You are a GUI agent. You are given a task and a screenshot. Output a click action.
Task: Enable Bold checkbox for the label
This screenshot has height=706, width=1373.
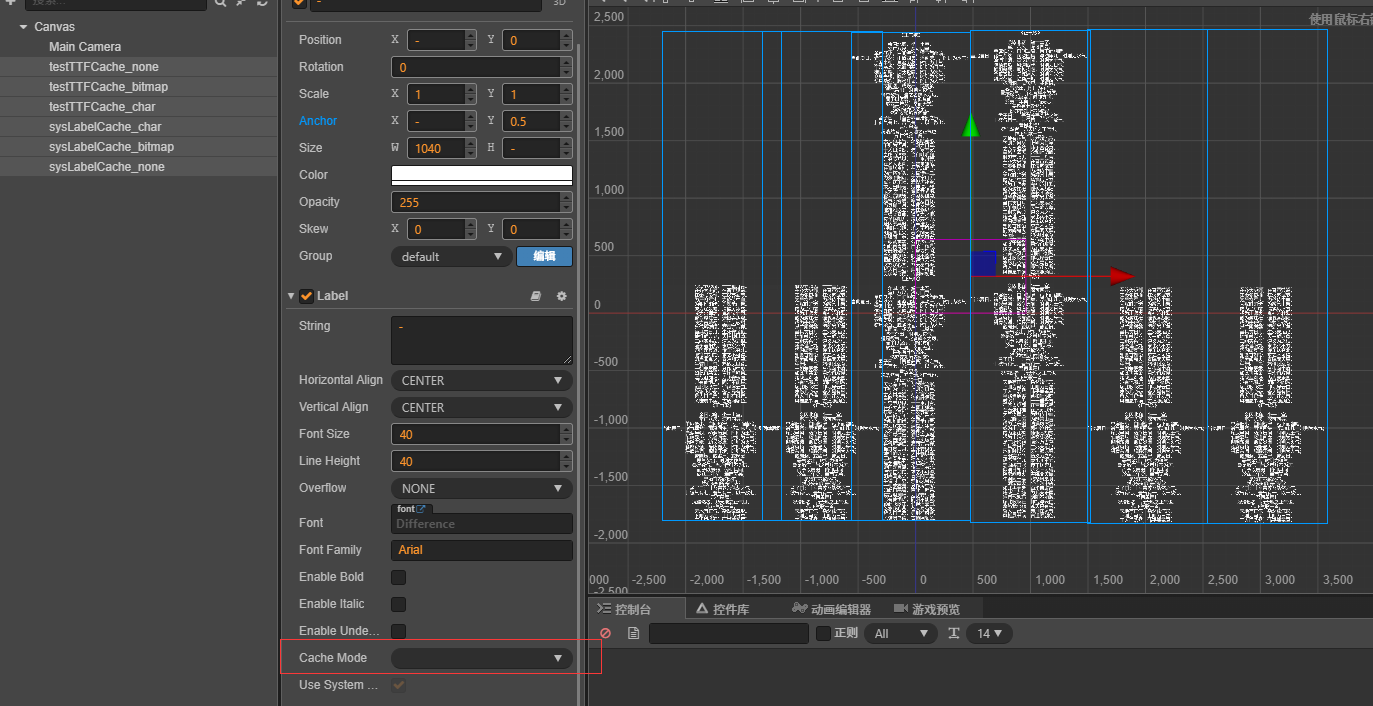(398, 577)
